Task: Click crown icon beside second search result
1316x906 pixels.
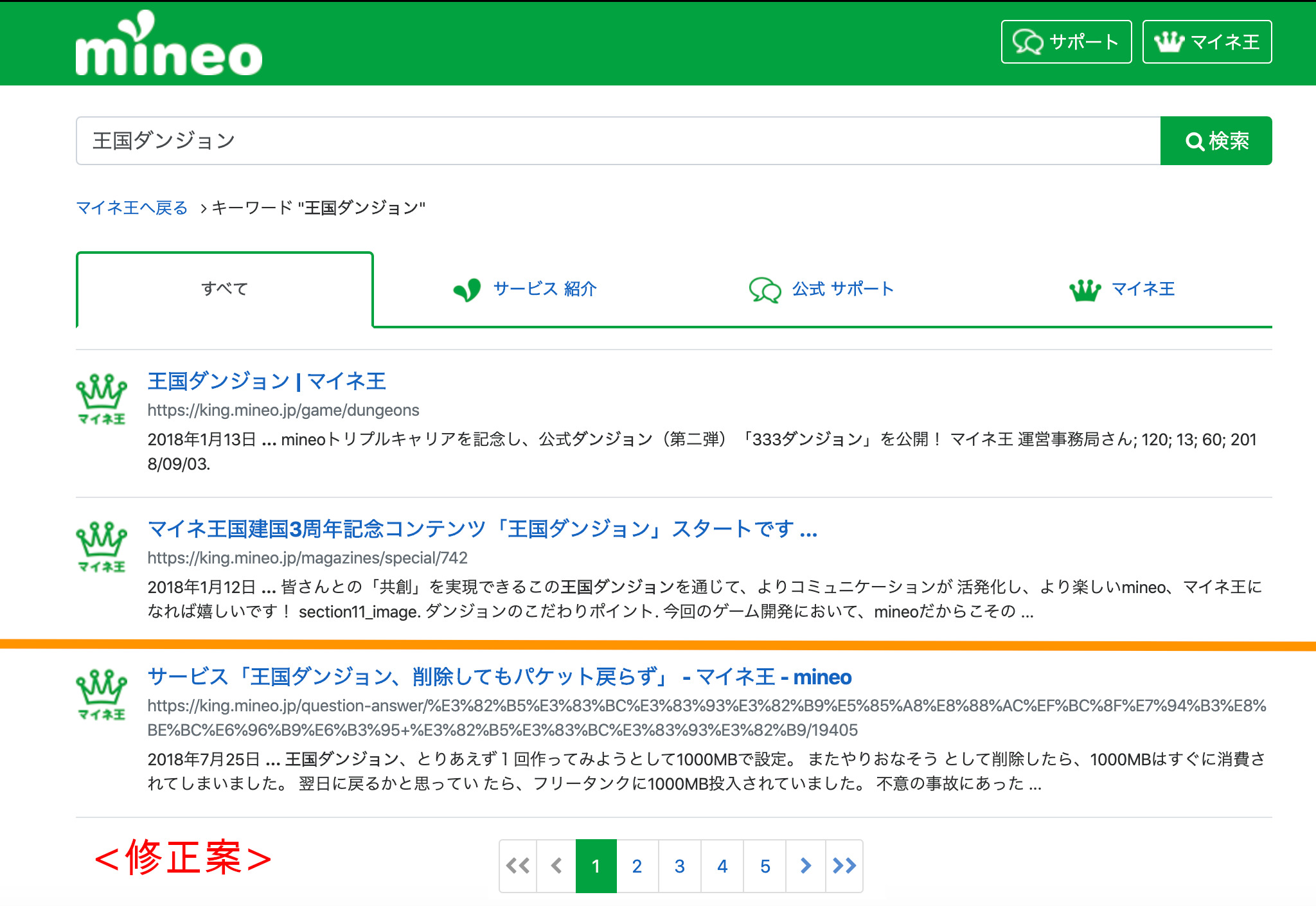Action: (x=102, y=547)
